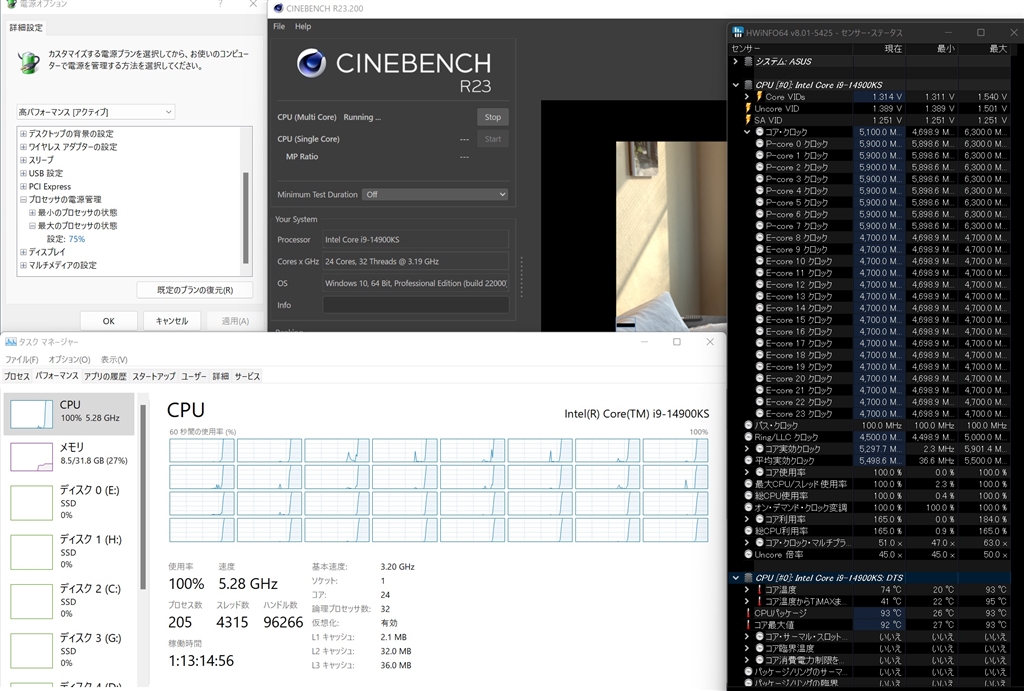Image resolution: width=1024 pixels, height=691 pixels.
Task: Expand PCI Express in power options
Action: pos(24,186)
